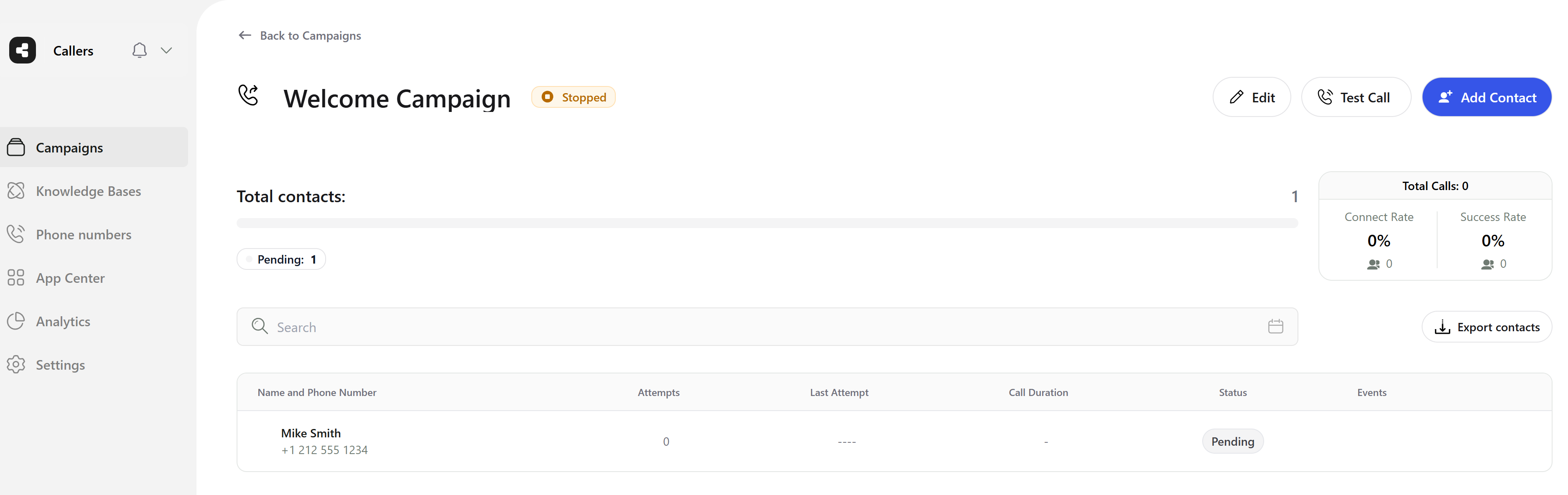This screenshot has width=1568, height=495.
Task: Open Settings from sidebar
Action: [60, 365]
